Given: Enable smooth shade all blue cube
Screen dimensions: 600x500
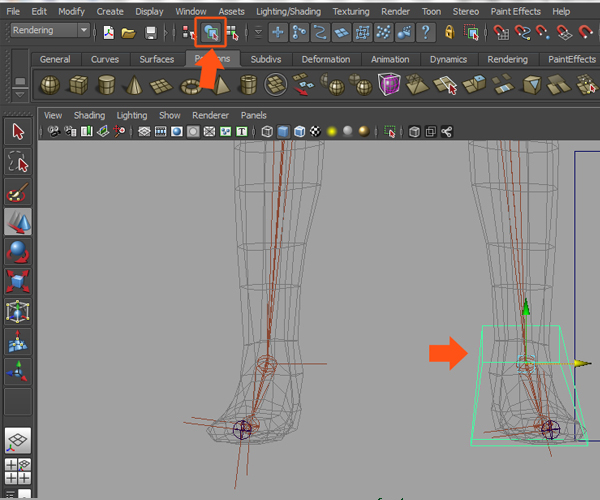Looking at the screenshot, I should [283, 132].
